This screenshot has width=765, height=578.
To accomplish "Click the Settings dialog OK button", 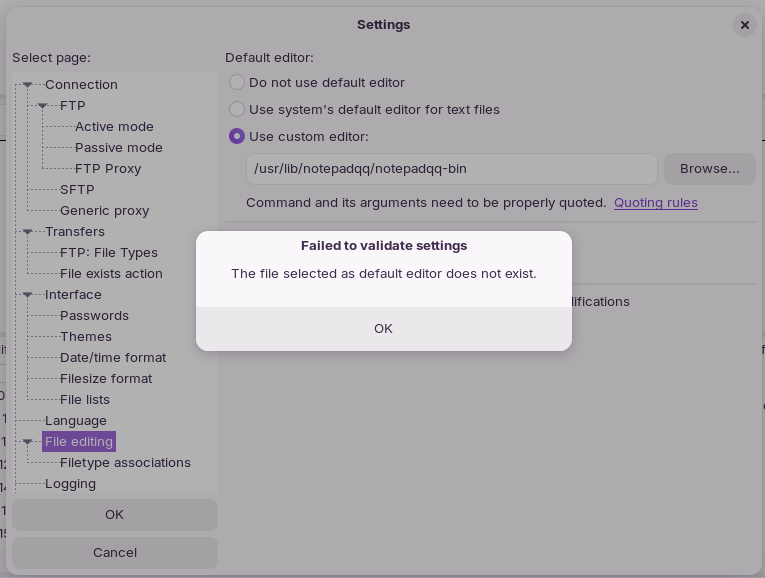I will pyautogui.click(x=115, y=515).
